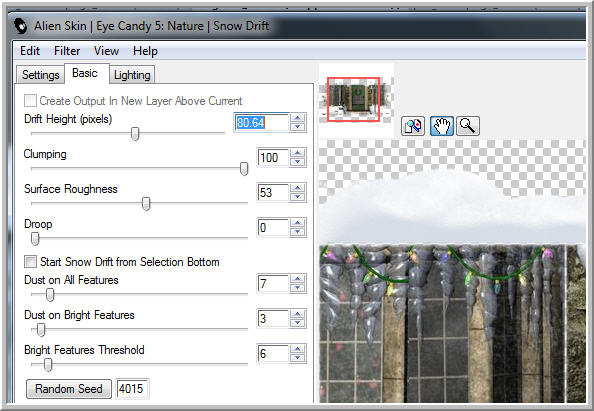This screenshot has height=411, width=594.
Task: Select the magnifier zoom tool
Action: click(468, 126)
